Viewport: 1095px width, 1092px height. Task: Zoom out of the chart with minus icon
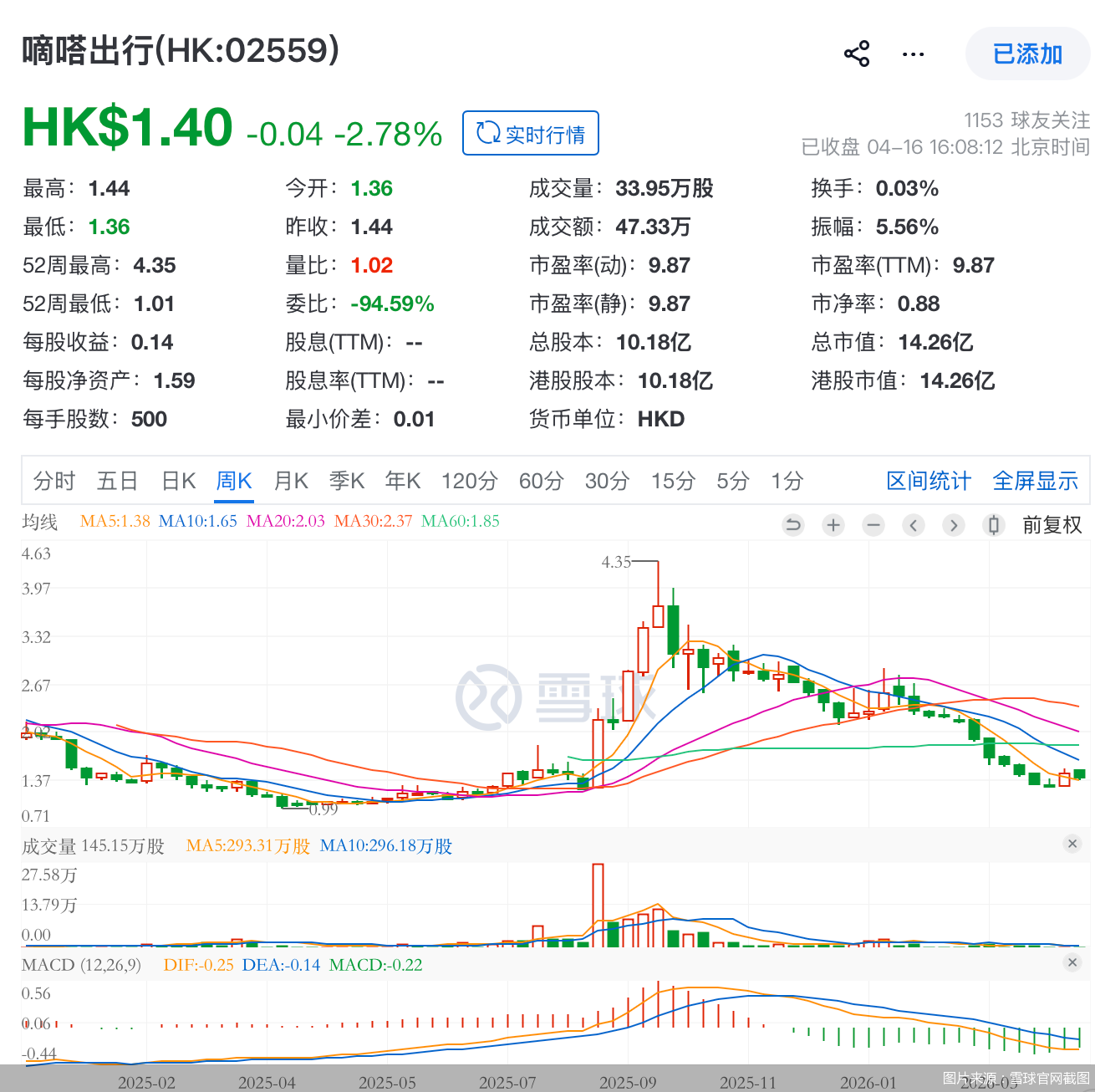(873, 525)
